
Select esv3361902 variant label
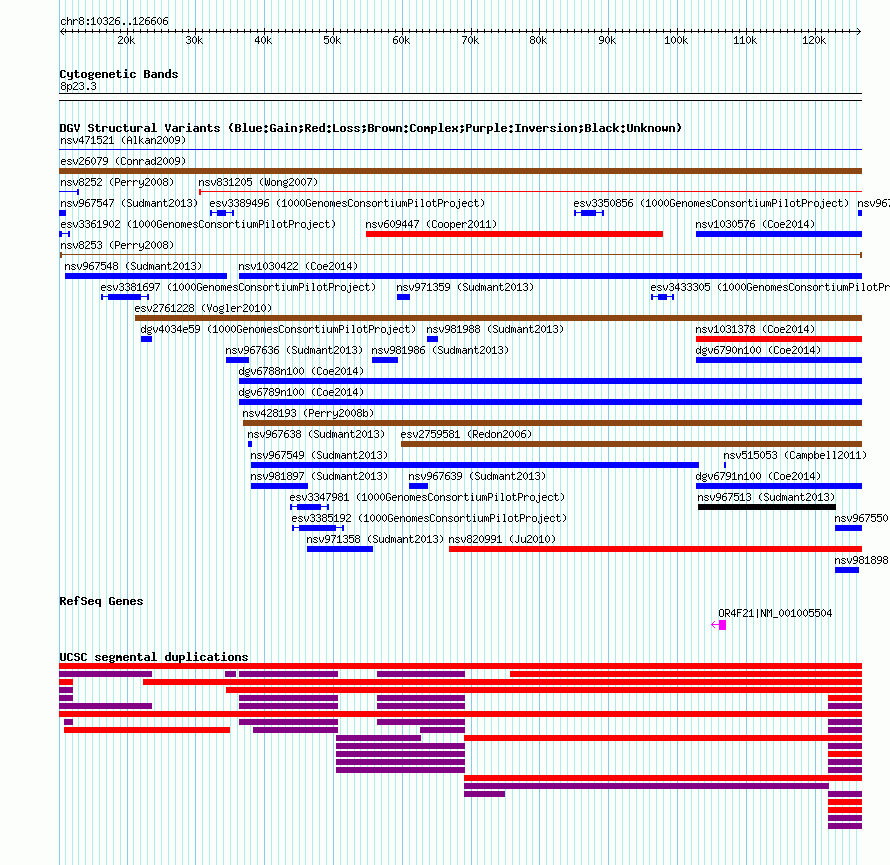(x=198, y=224)
